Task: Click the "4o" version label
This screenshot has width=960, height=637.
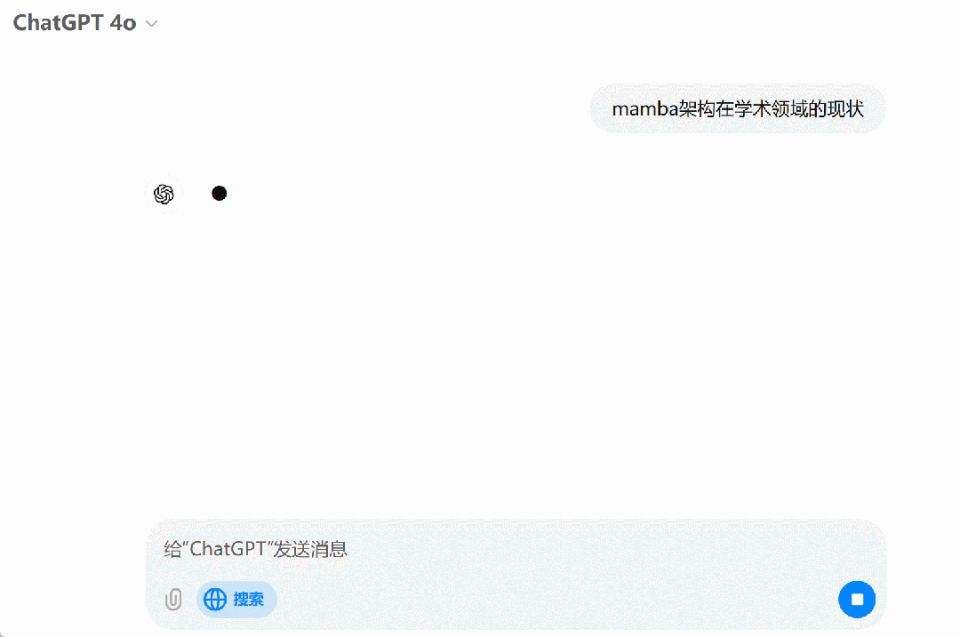Action: click(123, 23)
